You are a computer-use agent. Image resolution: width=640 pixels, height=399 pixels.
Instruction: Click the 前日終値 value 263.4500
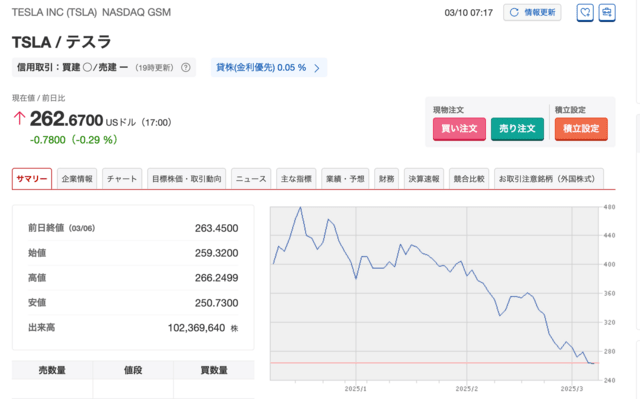click(216, 228)
